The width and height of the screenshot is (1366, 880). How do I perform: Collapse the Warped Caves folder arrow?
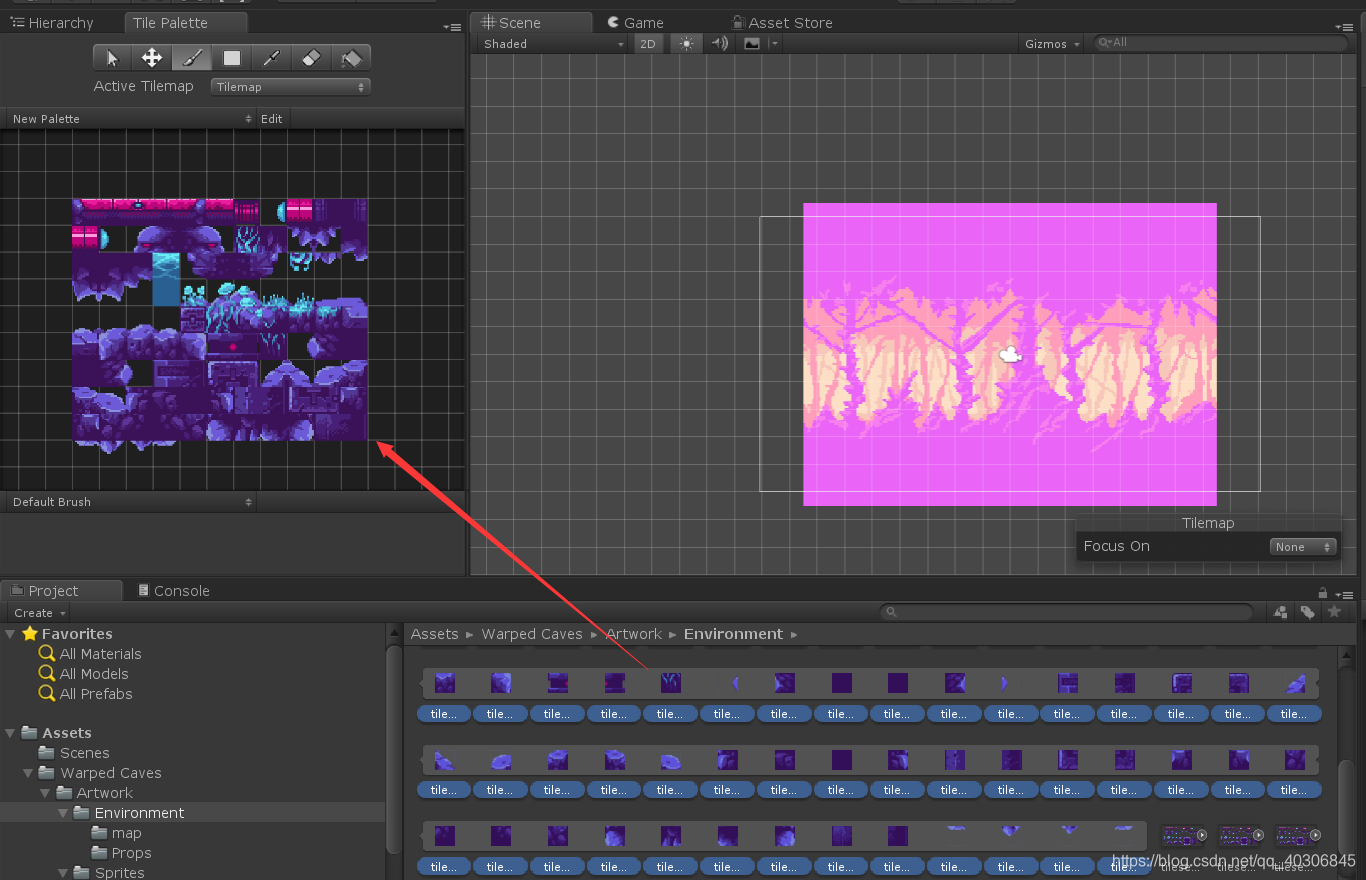pos(29,773)
